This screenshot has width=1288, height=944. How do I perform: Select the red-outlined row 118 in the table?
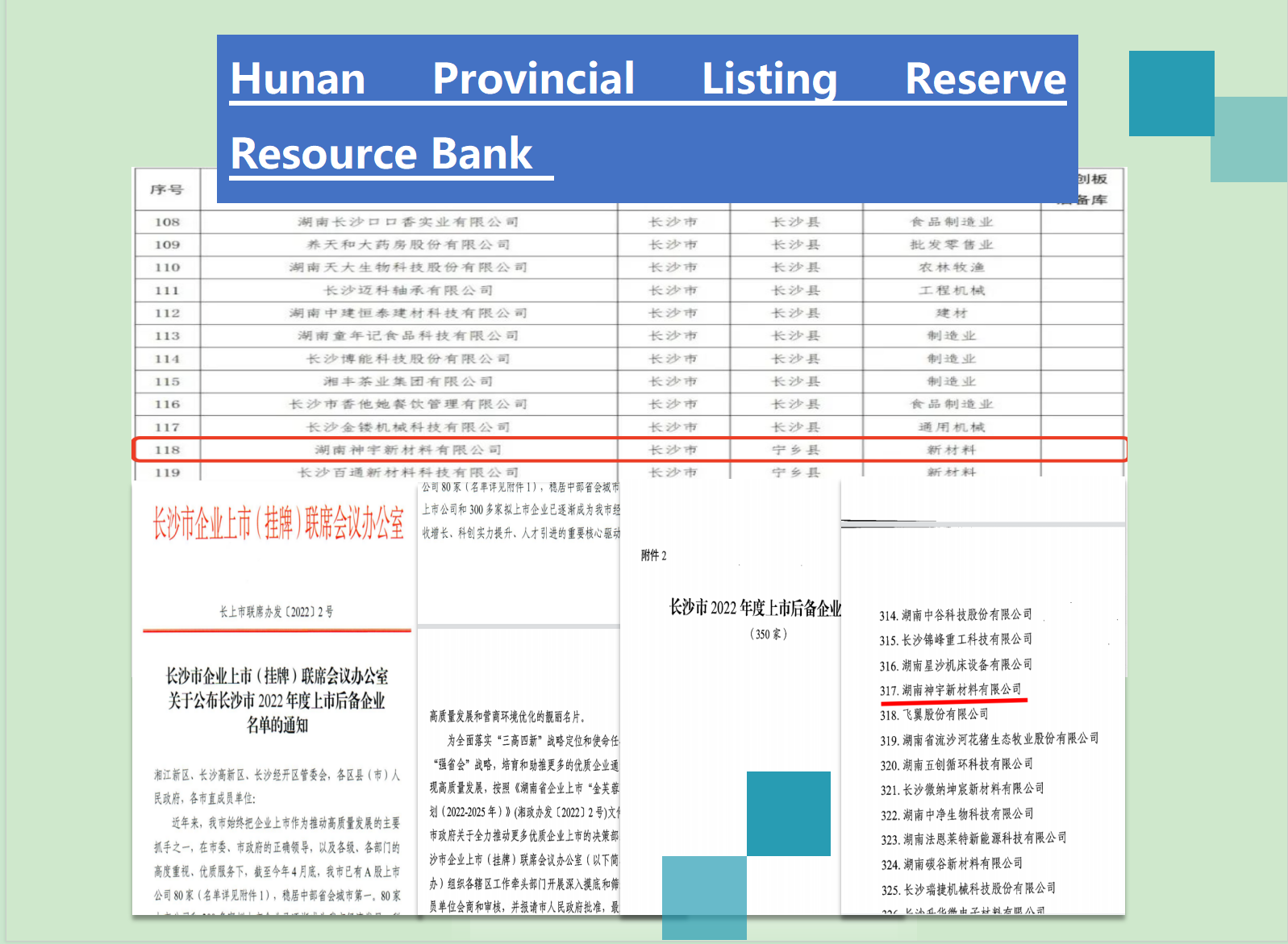point(629,450)
